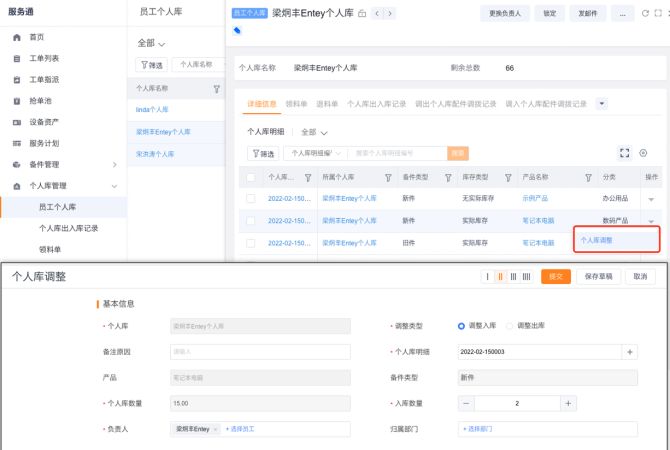
Task: Click the plus icon beside 个人库明细 field
Action: [629, 352]
